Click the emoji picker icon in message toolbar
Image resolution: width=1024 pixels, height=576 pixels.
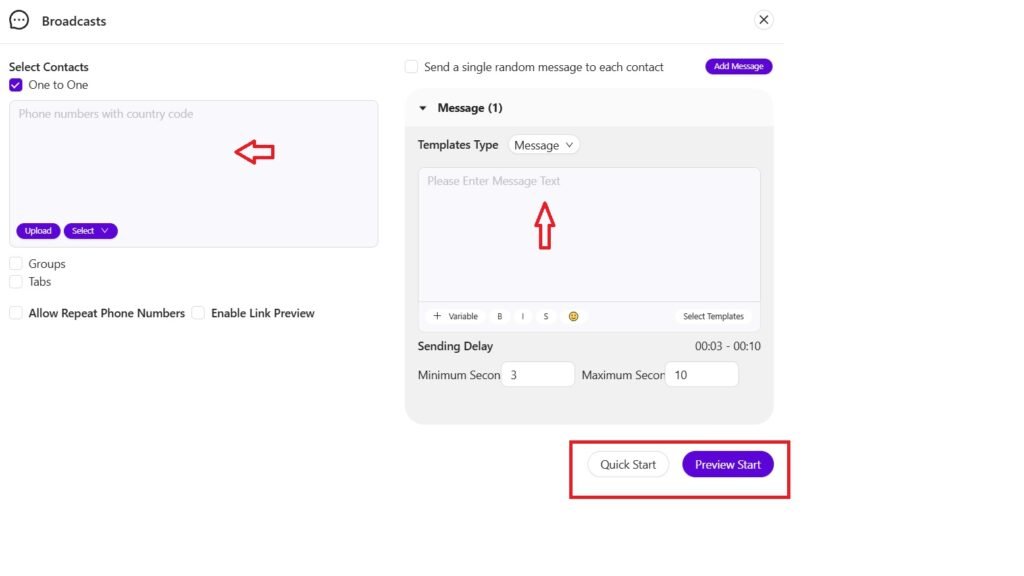(x=573, y=316)
